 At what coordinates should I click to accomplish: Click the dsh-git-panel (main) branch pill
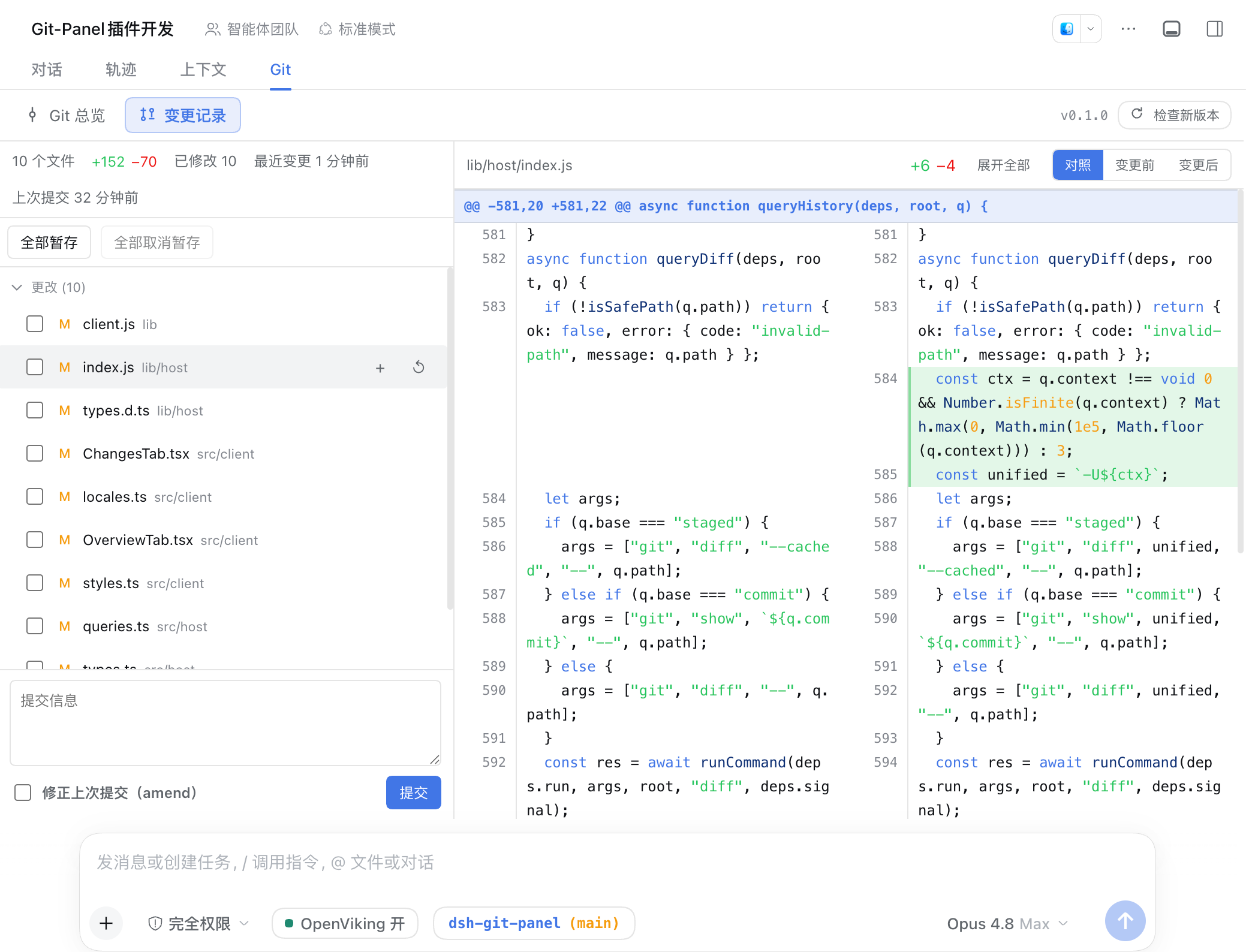(534, 923)
